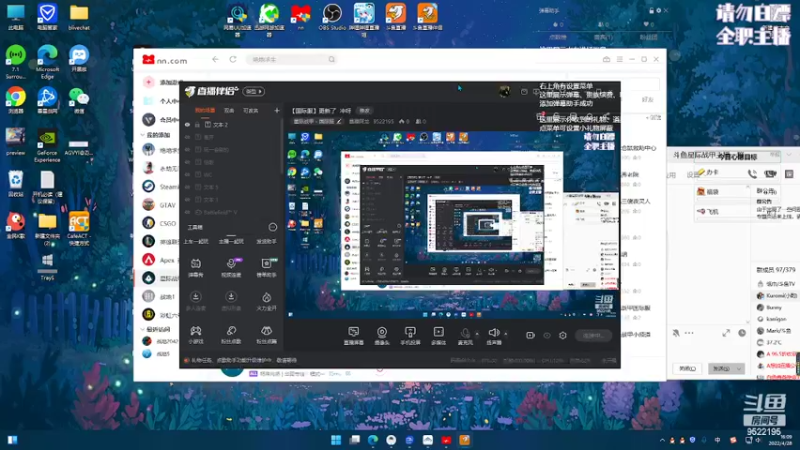800x450 pixels.
Task: Click 关闭 button in chat window
Action: (x=687, y=368)
